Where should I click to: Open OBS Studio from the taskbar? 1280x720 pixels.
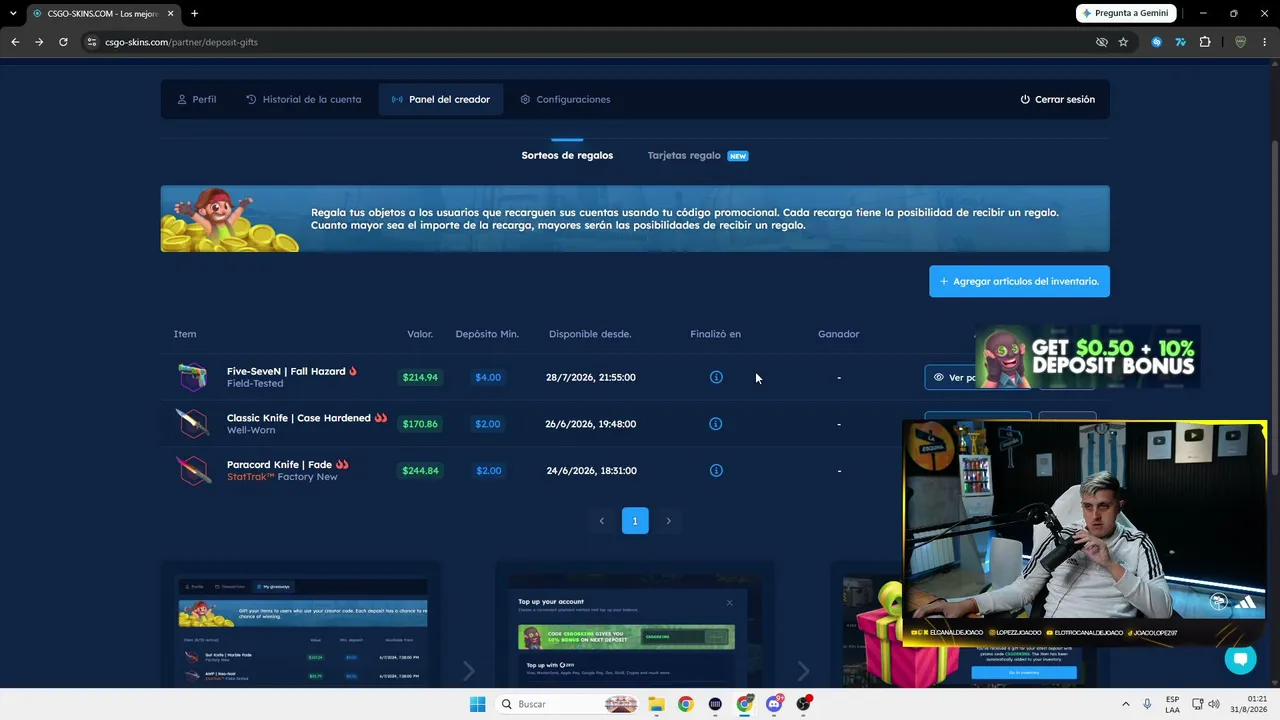803,704
